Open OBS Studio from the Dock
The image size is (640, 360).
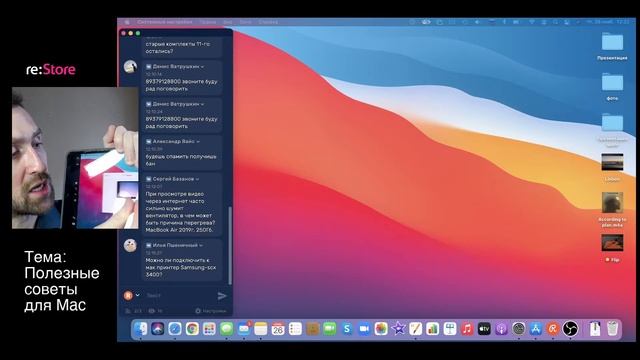click(x=570, y=329)
